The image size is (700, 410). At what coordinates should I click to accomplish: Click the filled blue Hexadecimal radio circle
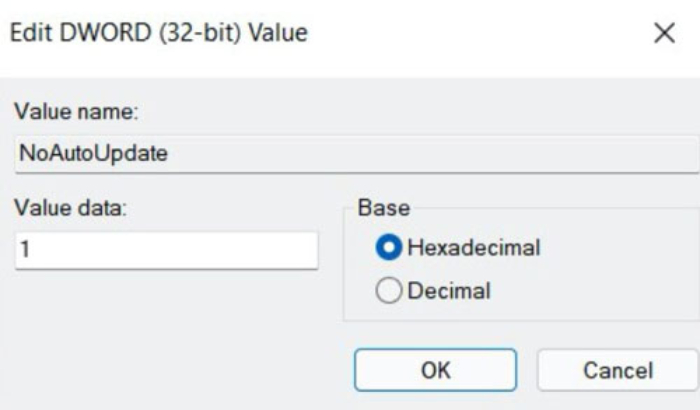tap(389, 247)
